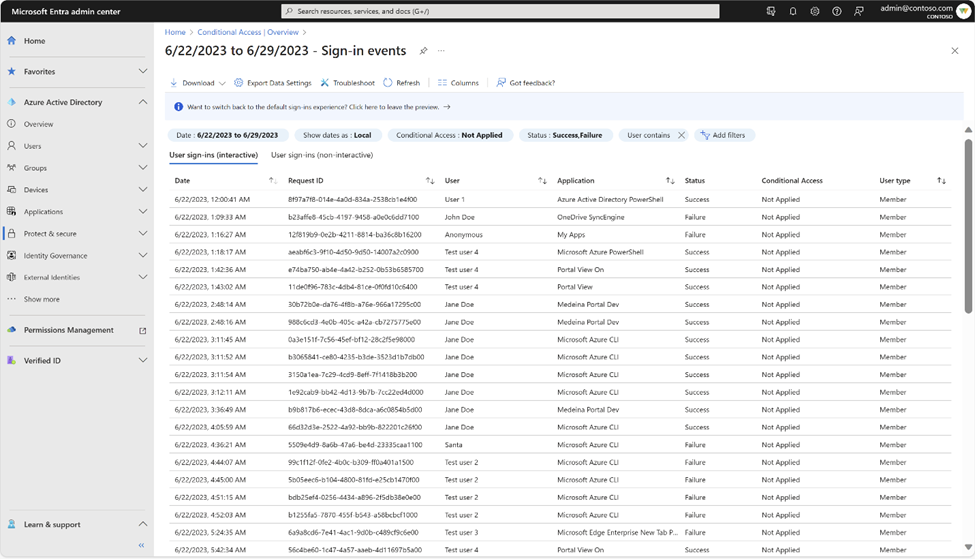This screenshot has width=975, height=559.
Task: Open the portal Cloud Shell icon in header
Action: click(771, 11)
